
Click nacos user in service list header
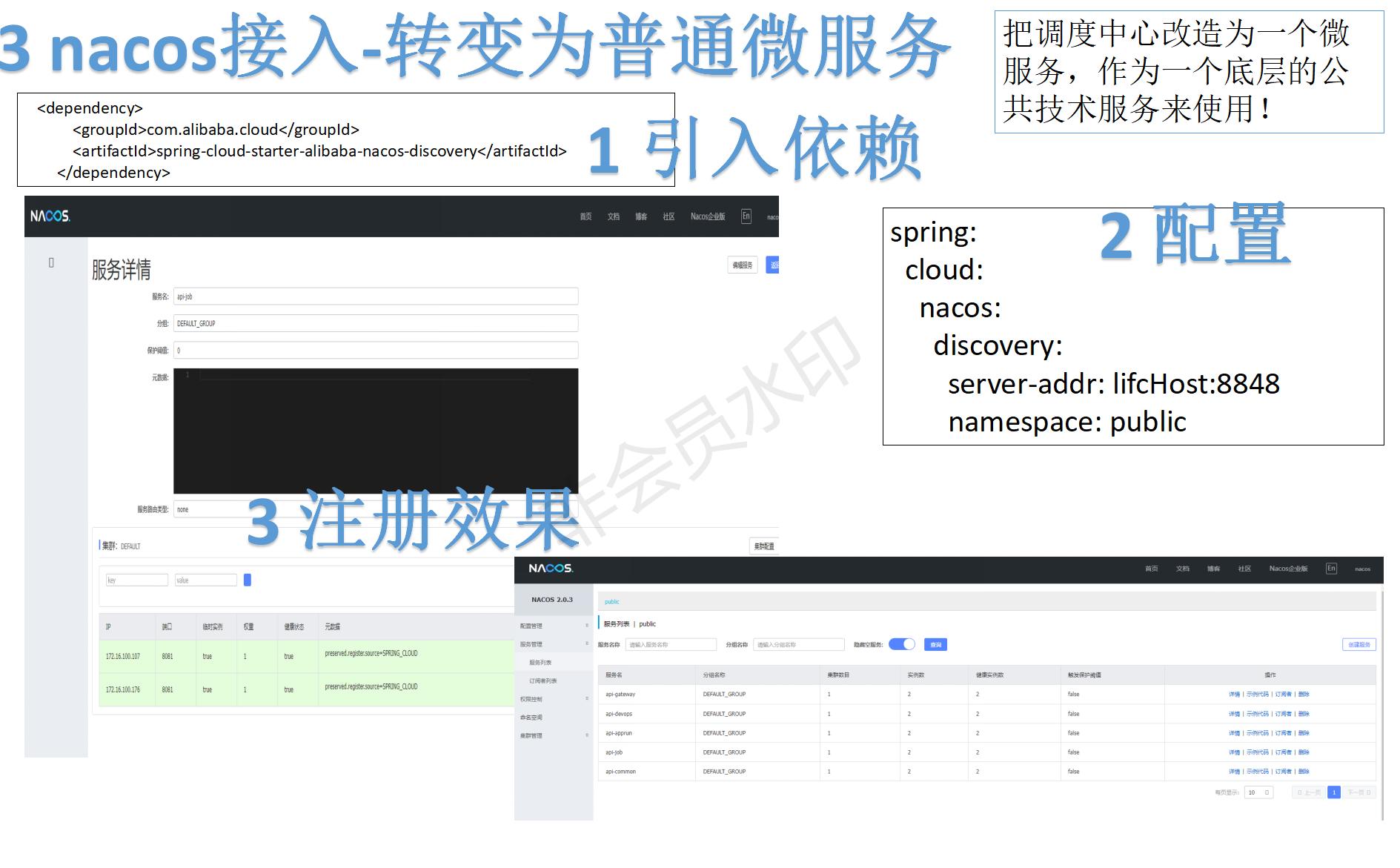click(x=1362, y=569)
